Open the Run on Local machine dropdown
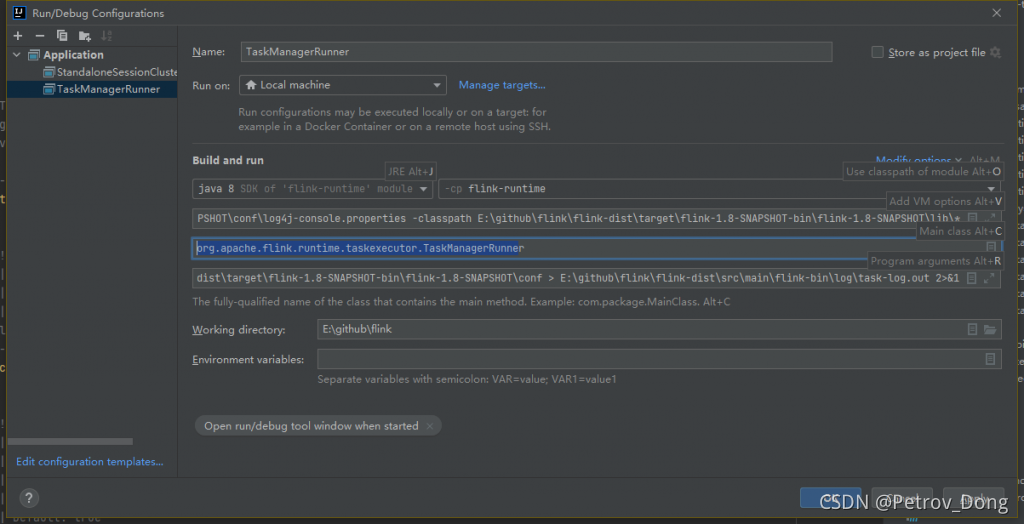Viewport: 1024px width, 524px height. click(343, 85)
